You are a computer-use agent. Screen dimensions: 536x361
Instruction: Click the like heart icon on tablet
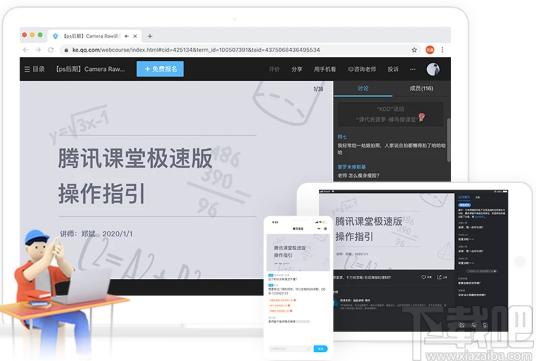point(424,277)
